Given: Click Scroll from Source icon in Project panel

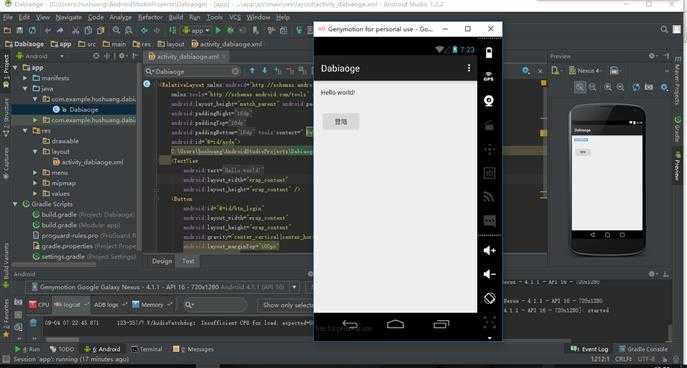Looking at the screenshot, I should pos(96,56).
